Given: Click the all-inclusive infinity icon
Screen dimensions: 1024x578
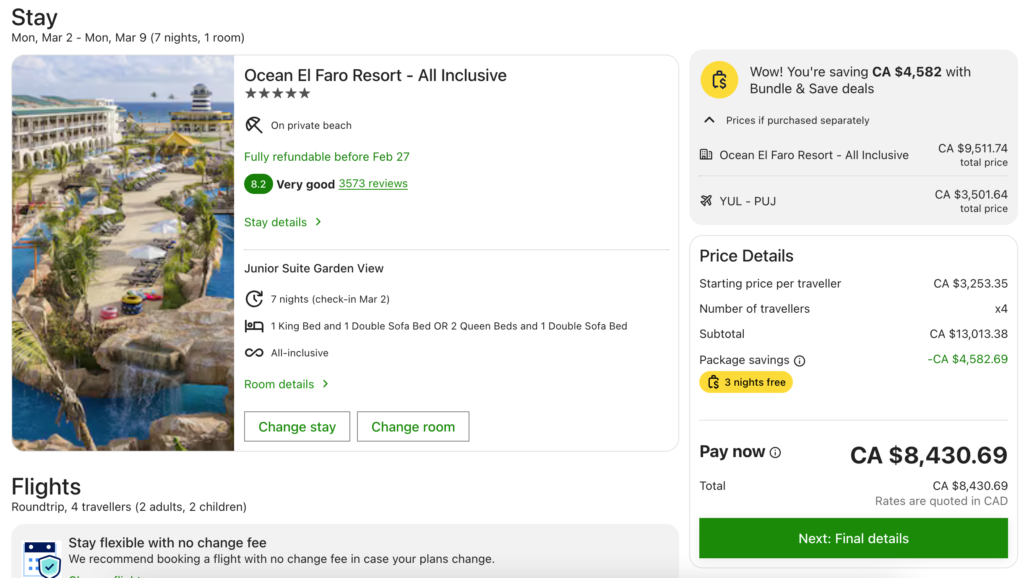Looking at the screenshot, I should (x=253, y=352).
